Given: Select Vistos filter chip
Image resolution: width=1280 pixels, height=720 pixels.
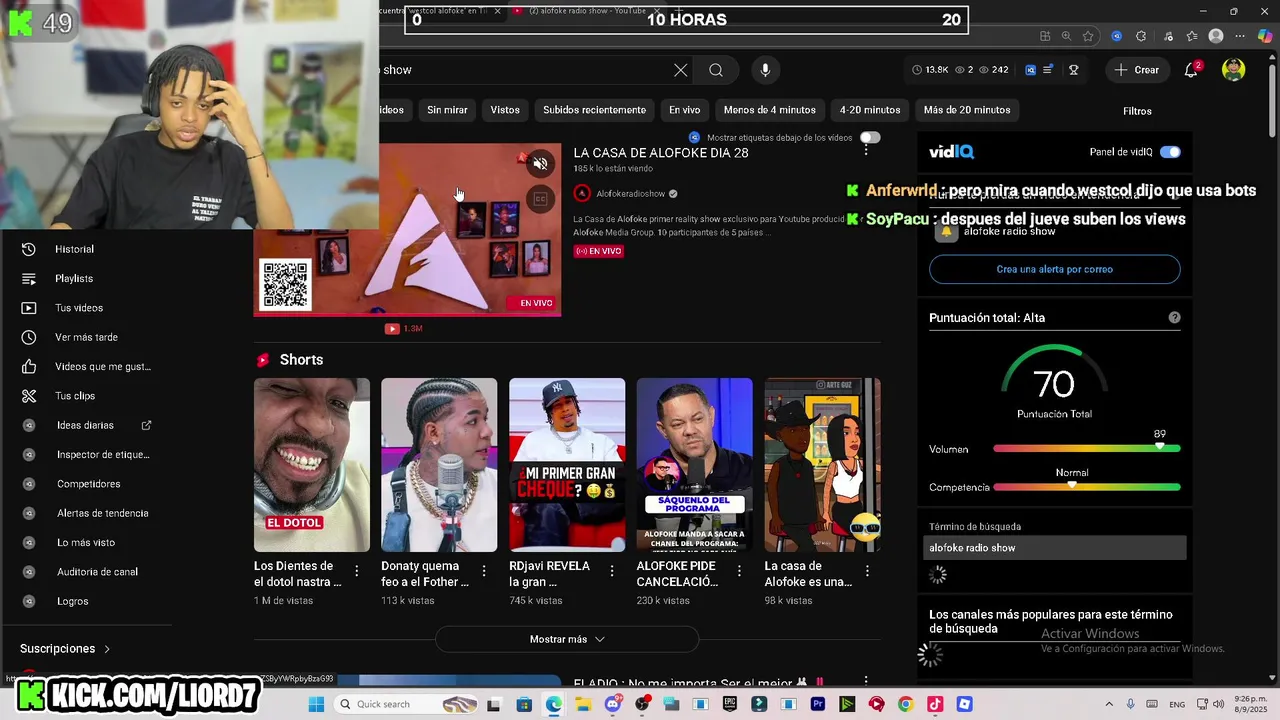Looking at the screenshot, I should coord(505,110).
